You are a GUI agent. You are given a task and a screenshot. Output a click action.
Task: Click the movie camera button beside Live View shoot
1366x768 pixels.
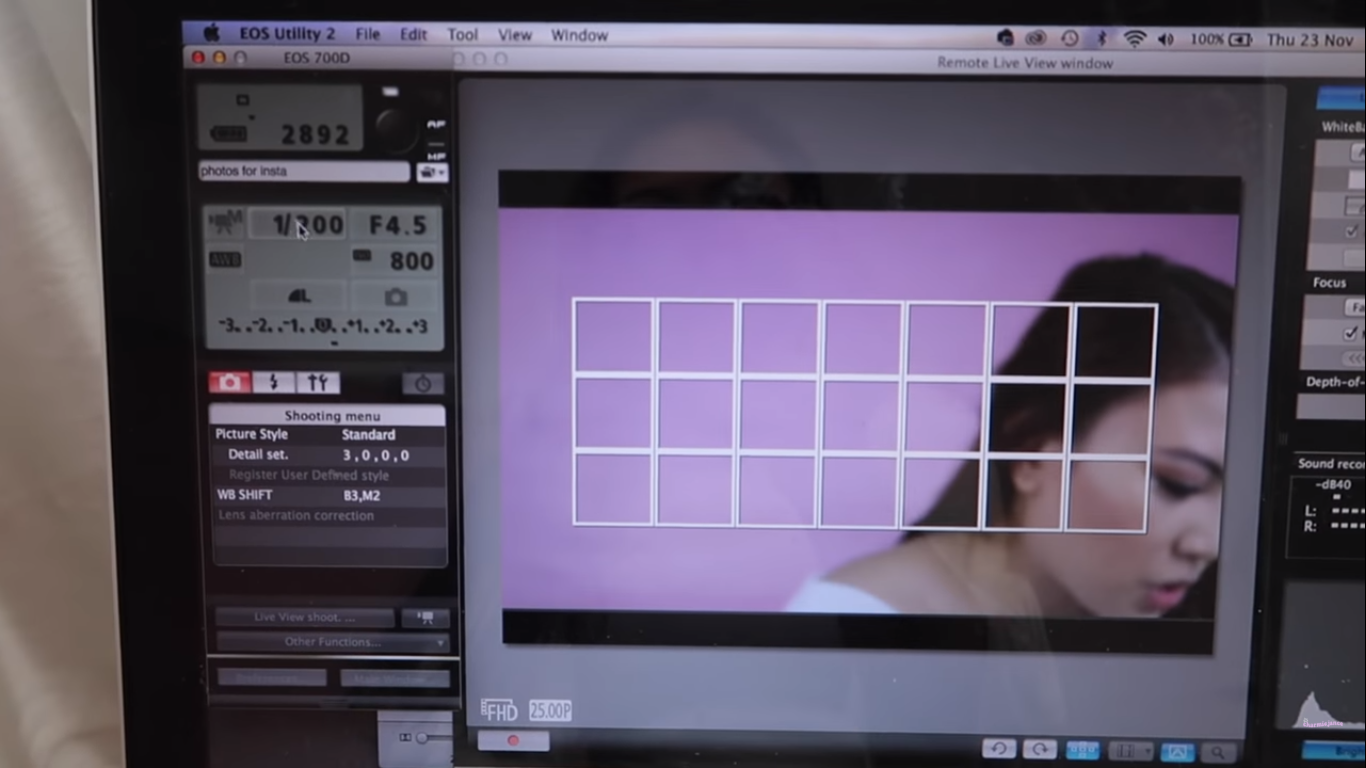click(x=425, y=618)
